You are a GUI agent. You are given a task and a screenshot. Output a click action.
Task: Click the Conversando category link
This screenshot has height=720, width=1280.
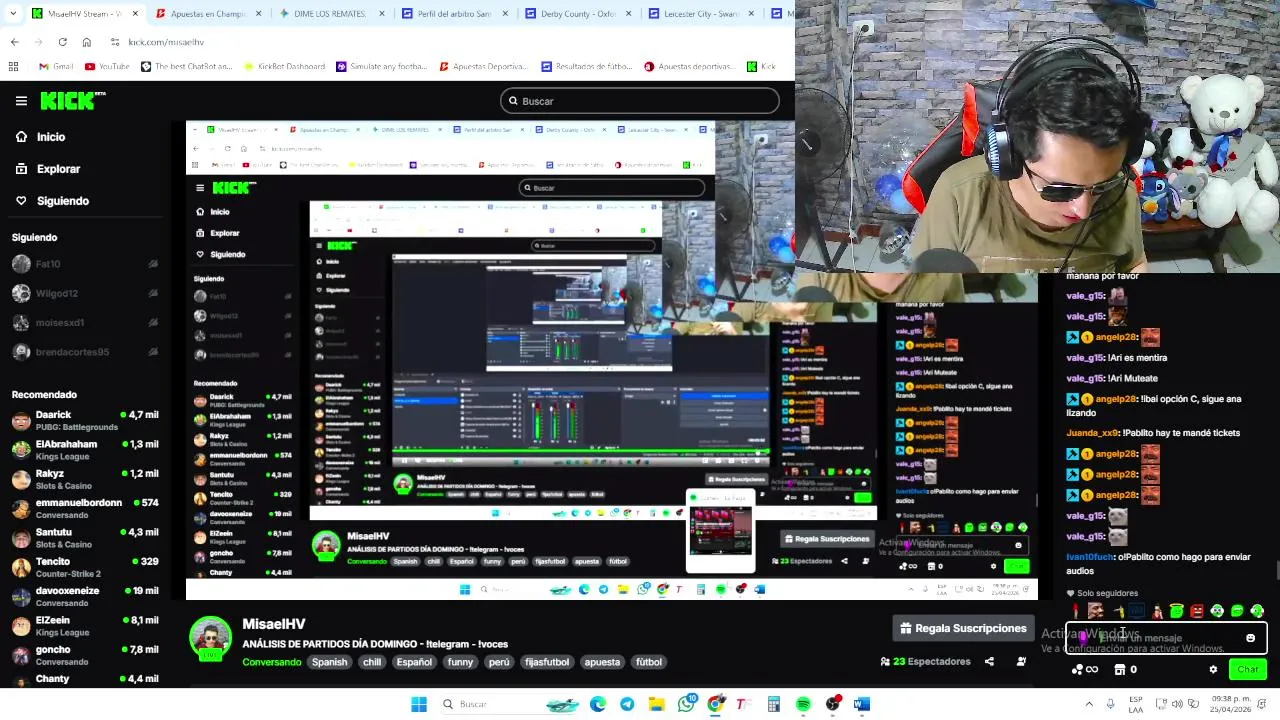coord(271,662)
